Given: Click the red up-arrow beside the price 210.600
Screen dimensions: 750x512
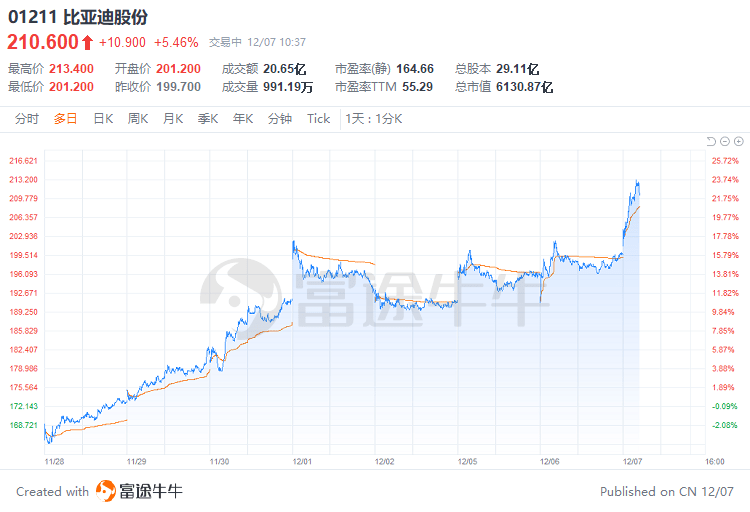Looking at the screenshot, I should pyautogui.click(x=87, y=43).
